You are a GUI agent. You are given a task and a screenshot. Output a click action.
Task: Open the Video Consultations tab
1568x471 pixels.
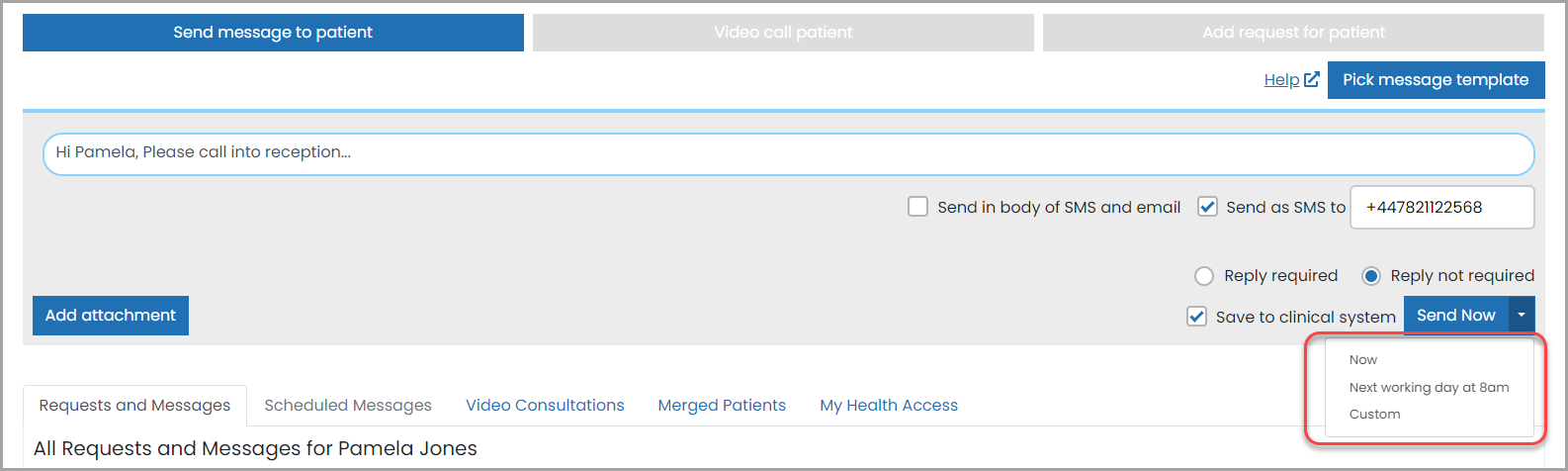coord(545,406)
